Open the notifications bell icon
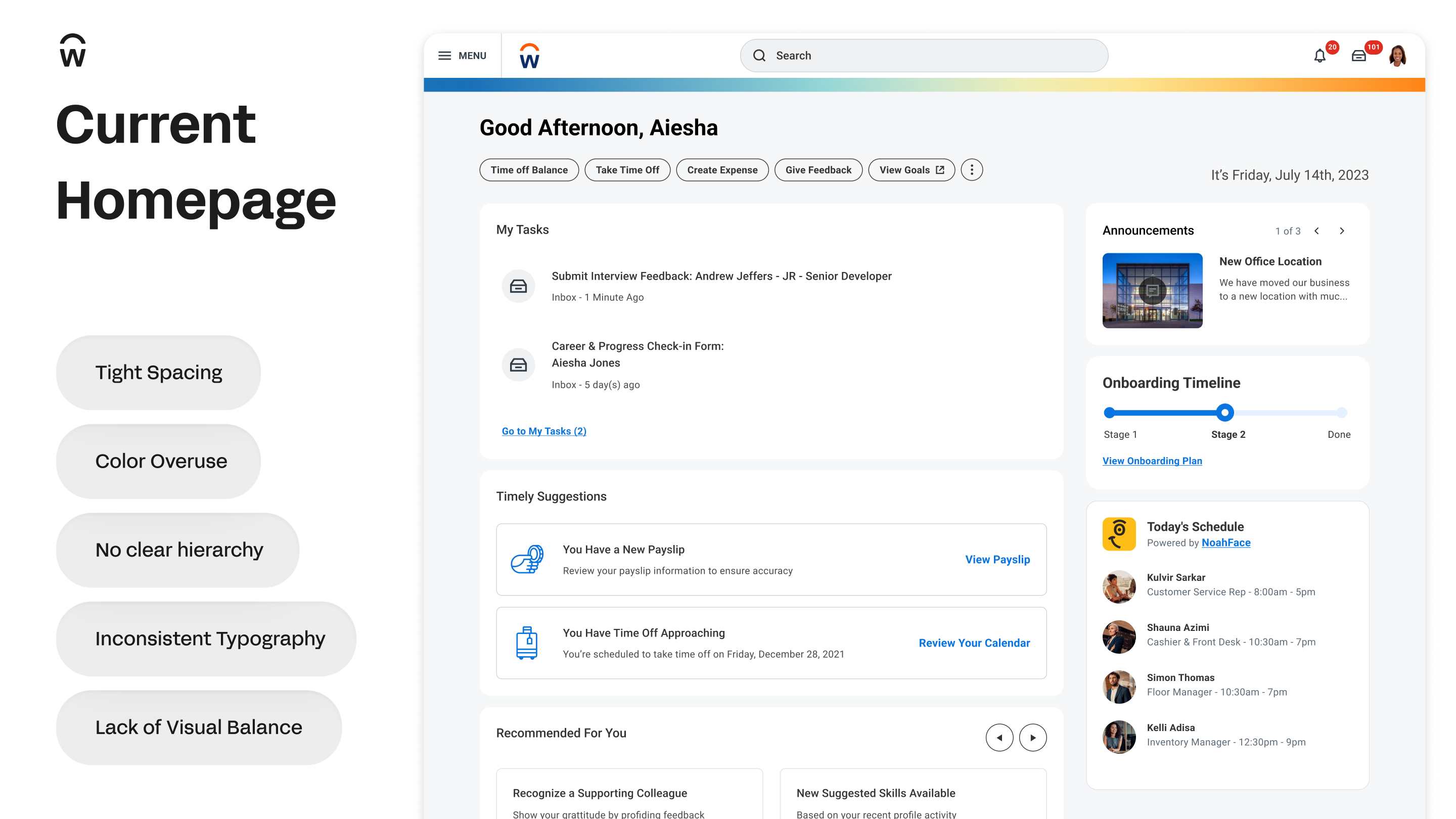Image resolution: width=1456 pixels, height=819 pixels. click(x=1319, y=56)
